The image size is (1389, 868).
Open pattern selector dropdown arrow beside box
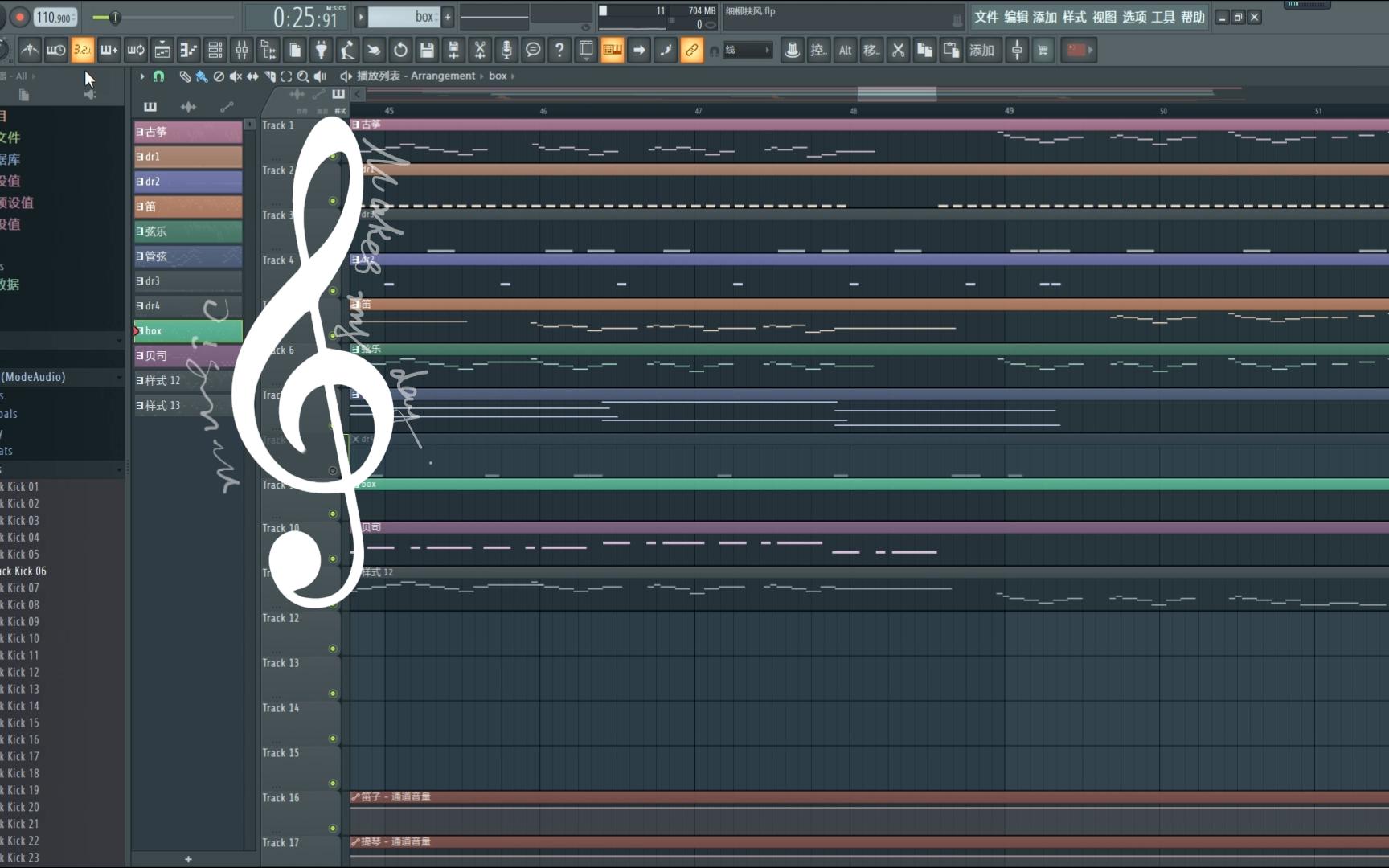361,17
